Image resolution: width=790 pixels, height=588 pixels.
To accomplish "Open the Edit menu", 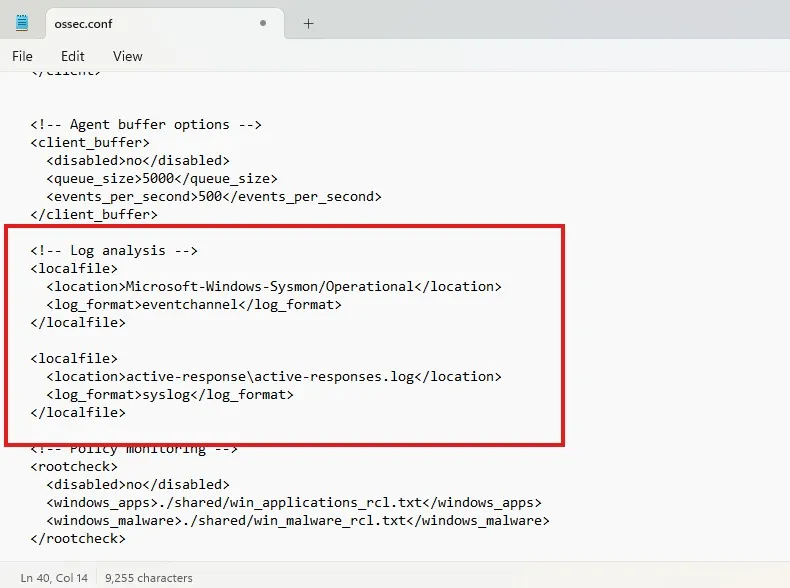I will click(x=72, y=56).
